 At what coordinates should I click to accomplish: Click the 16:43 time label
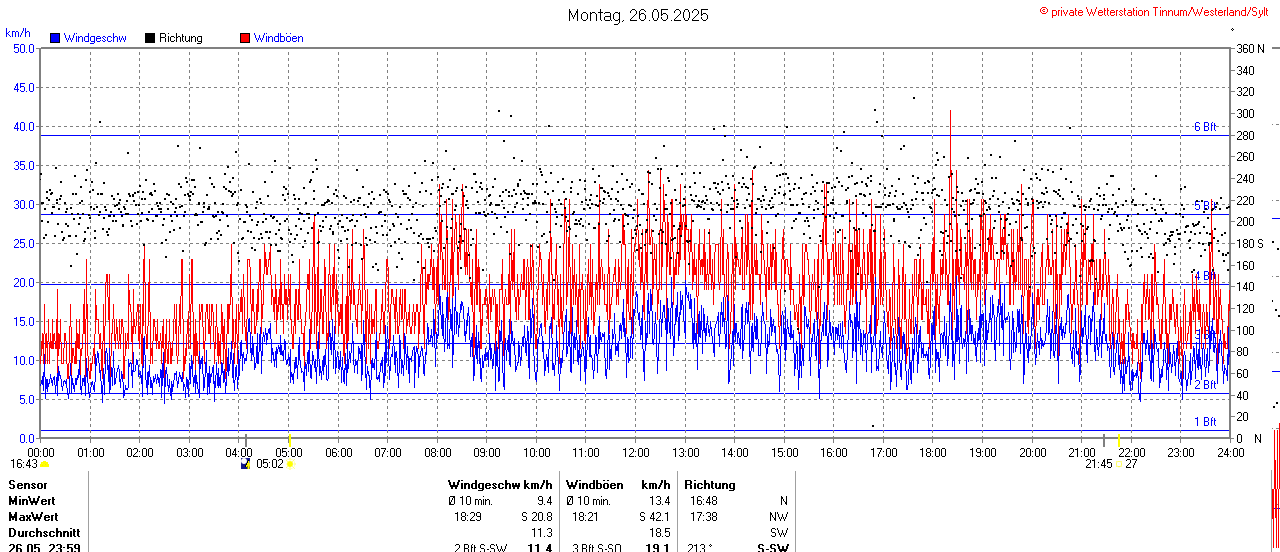(24, 464)
